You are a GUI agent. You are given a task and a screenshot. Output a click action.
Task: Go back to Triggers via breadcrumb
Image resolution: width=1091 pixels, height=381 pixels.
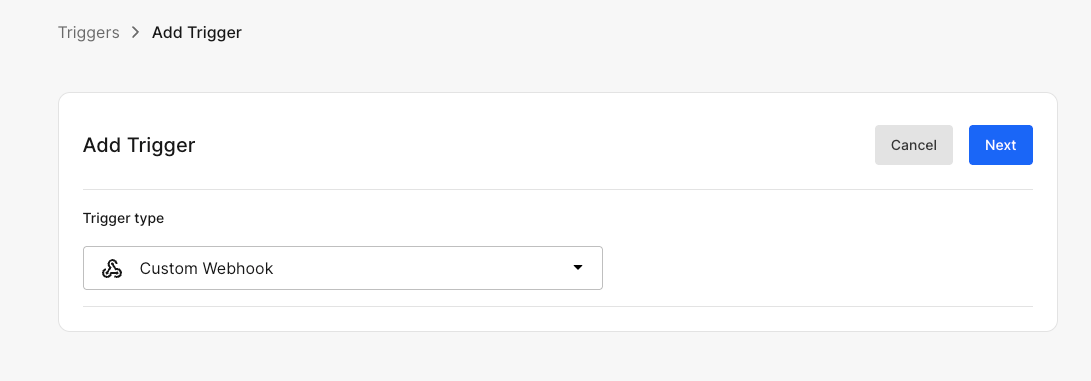coord(88,32)
